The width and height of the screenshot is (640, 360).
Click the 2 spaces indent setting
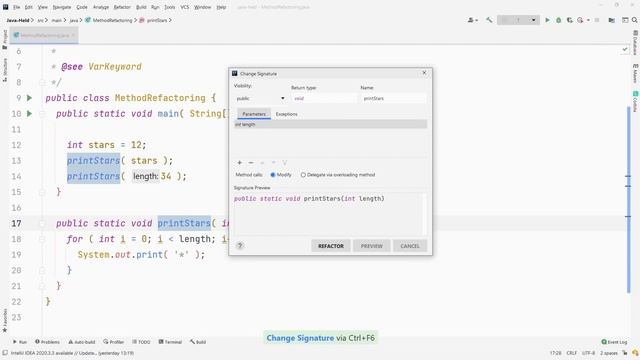point(608,353)
